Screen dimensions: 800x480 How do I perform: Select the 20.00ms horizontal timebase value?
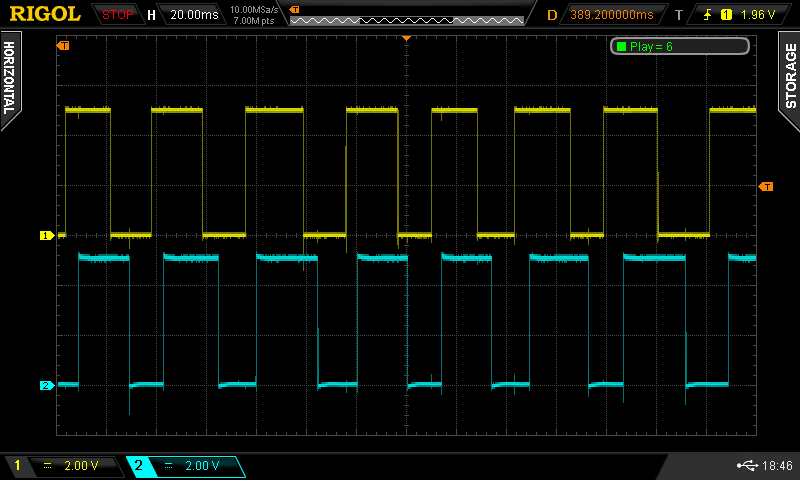coord(194,14)
